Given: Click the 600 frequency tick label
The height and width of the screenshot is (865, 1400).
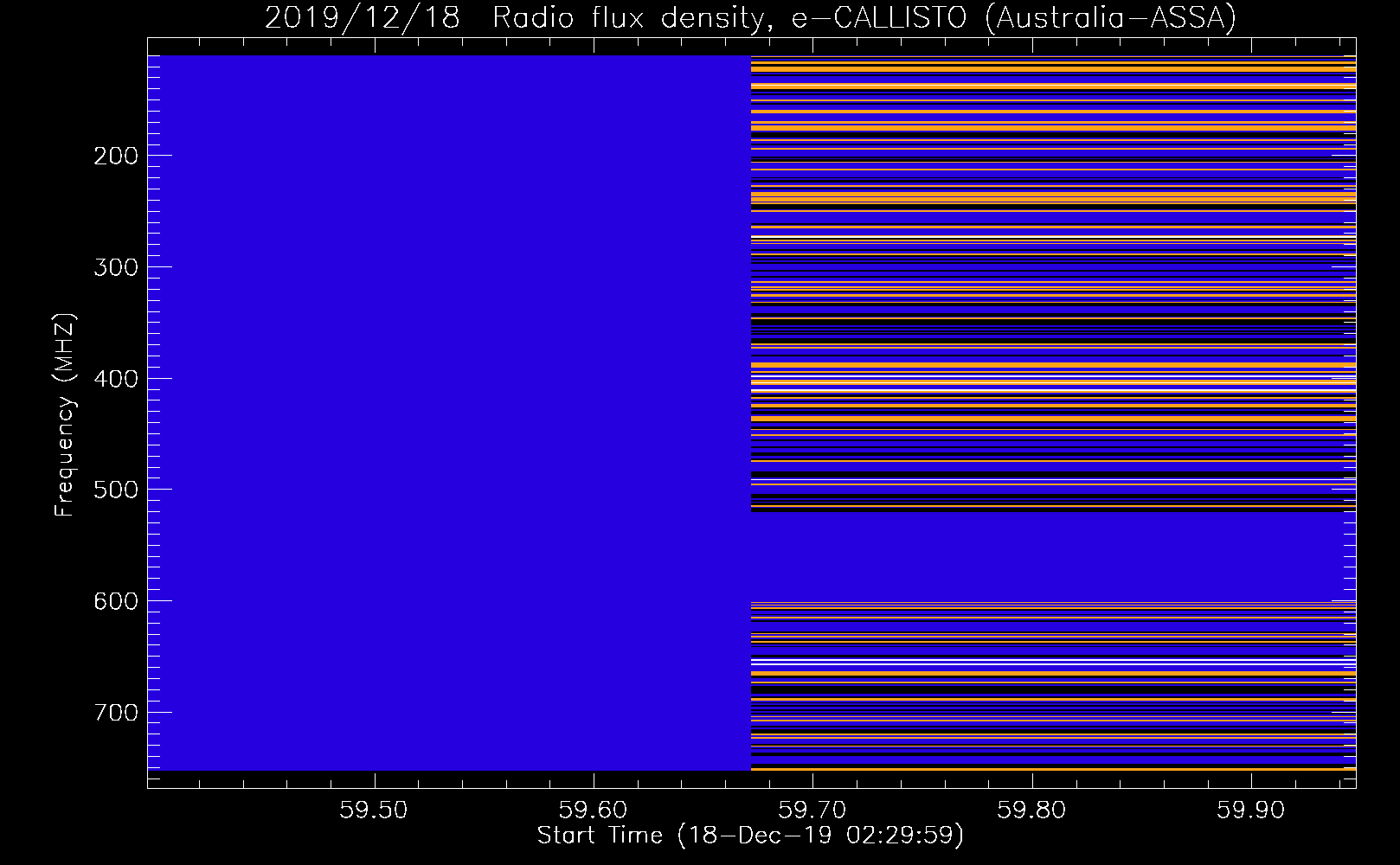Looking at the screenshot, I should coord(116,601).
